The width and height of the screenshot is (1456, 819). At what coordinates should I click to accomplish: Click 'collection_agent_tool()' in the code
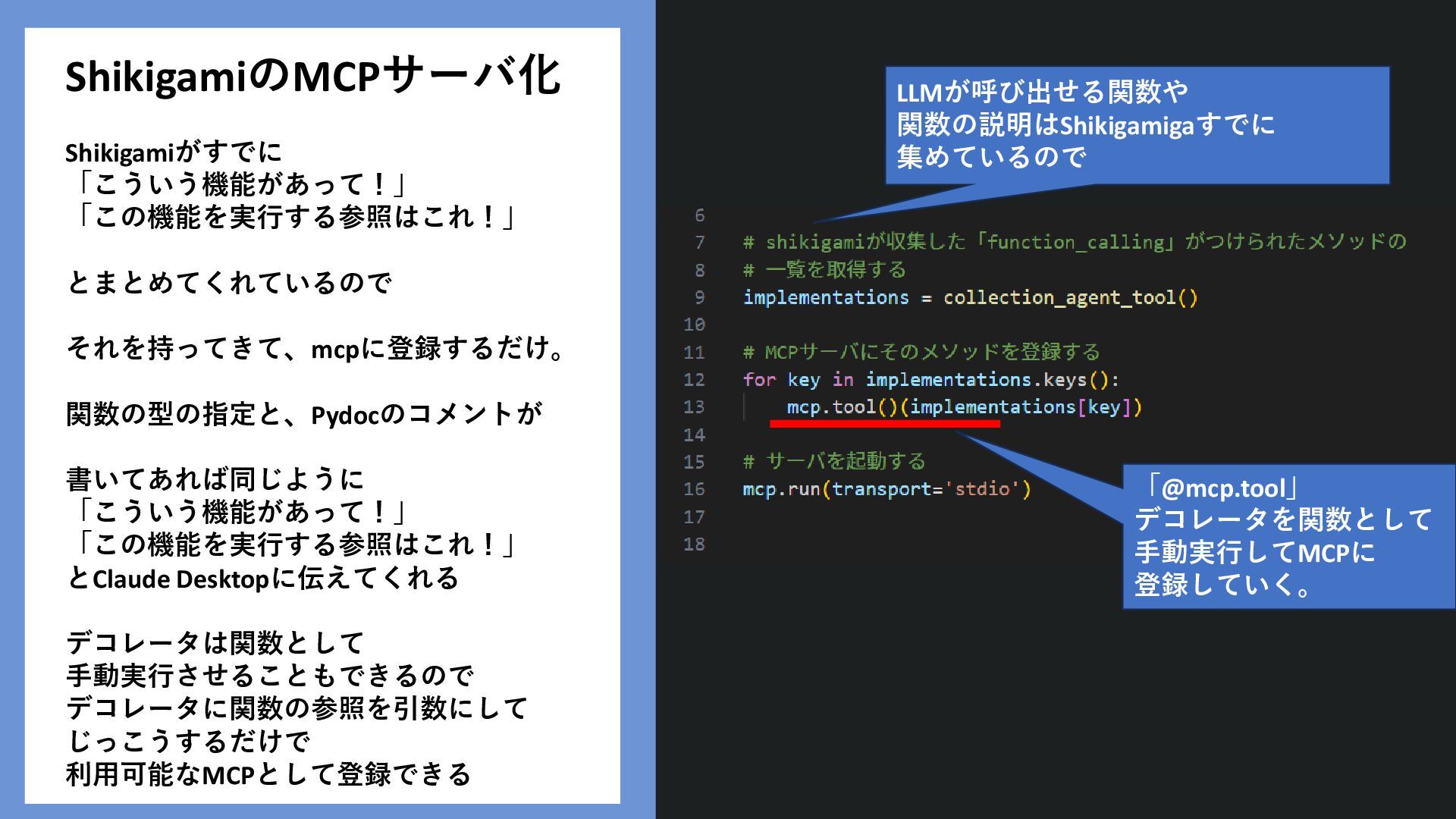[x=1071, y=297]
